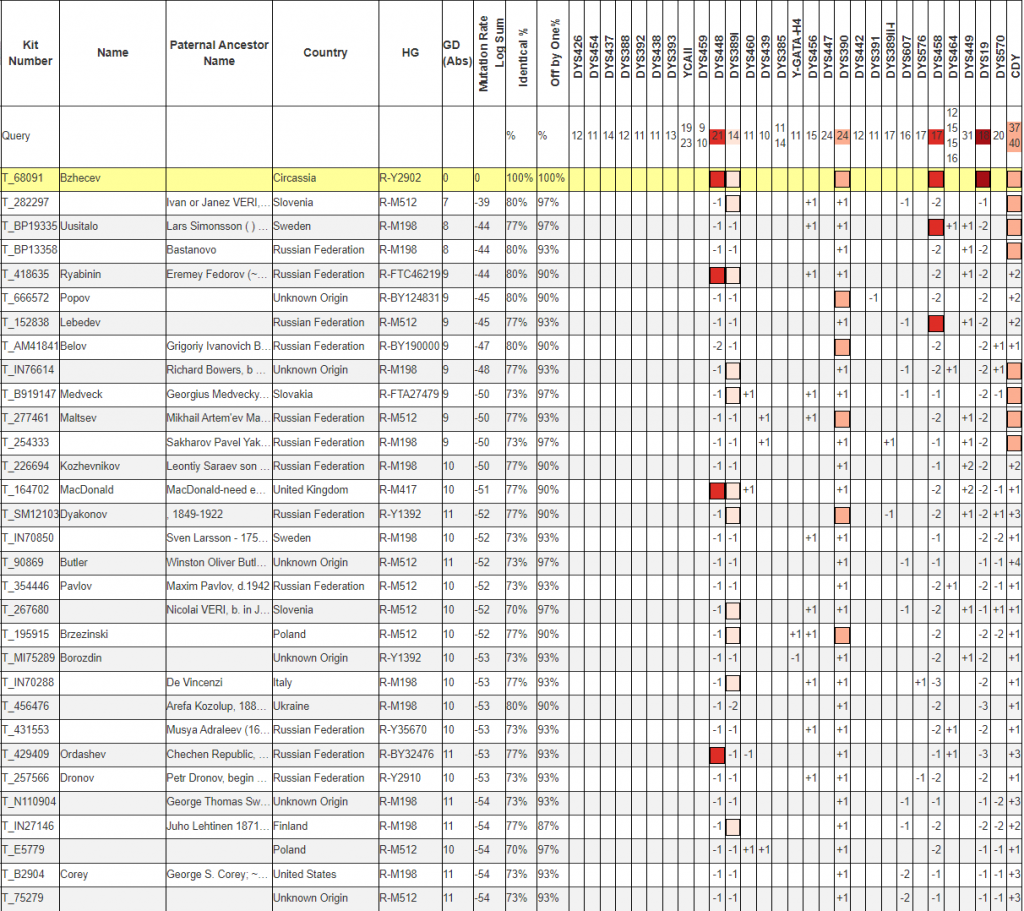Click the DYS448 marker column header
The image size is (1024, 911).
point(717,53)
